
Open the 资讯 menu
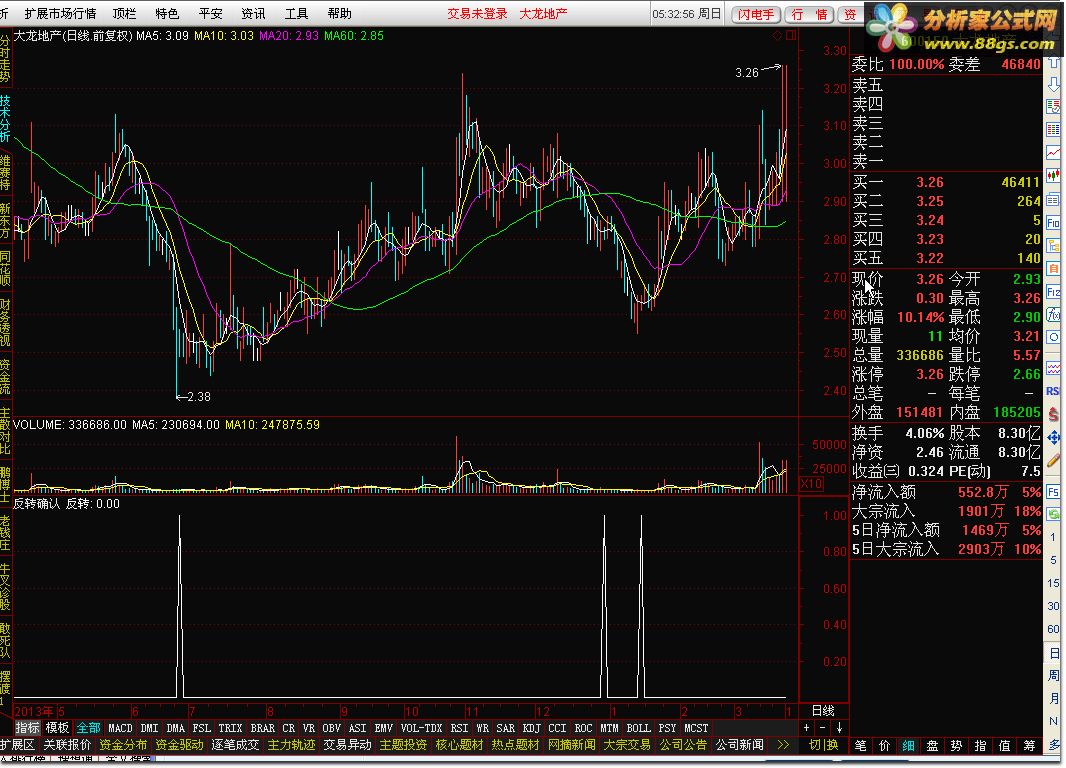pyautogui.click(x=253, y=14)
